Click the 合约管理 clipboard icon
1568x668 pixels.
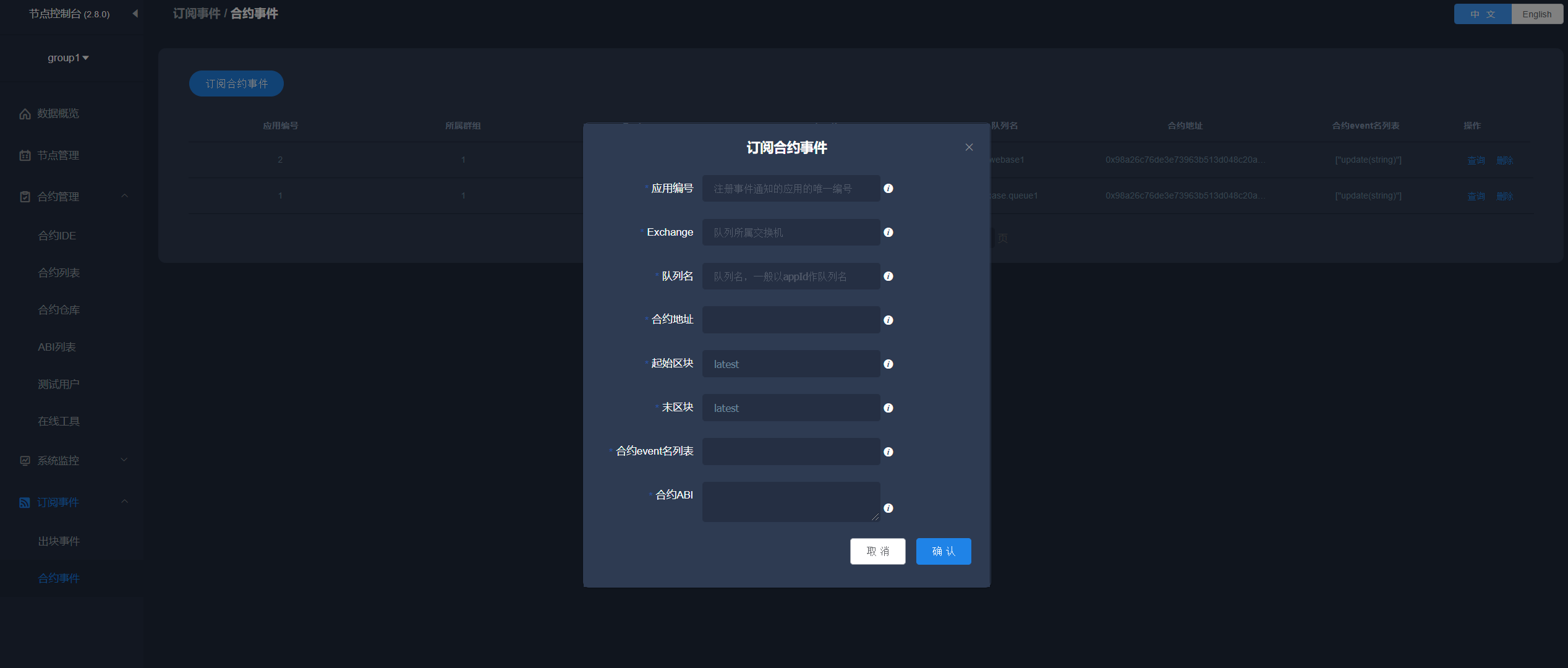click(25, 196)
